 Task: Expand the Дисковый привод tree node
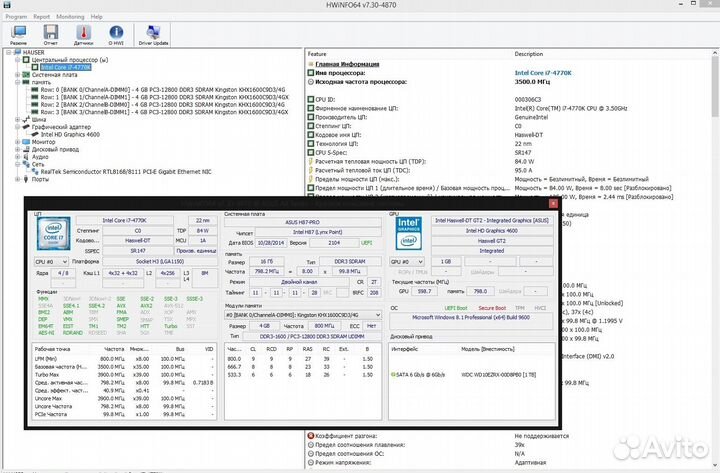[17, 149]
